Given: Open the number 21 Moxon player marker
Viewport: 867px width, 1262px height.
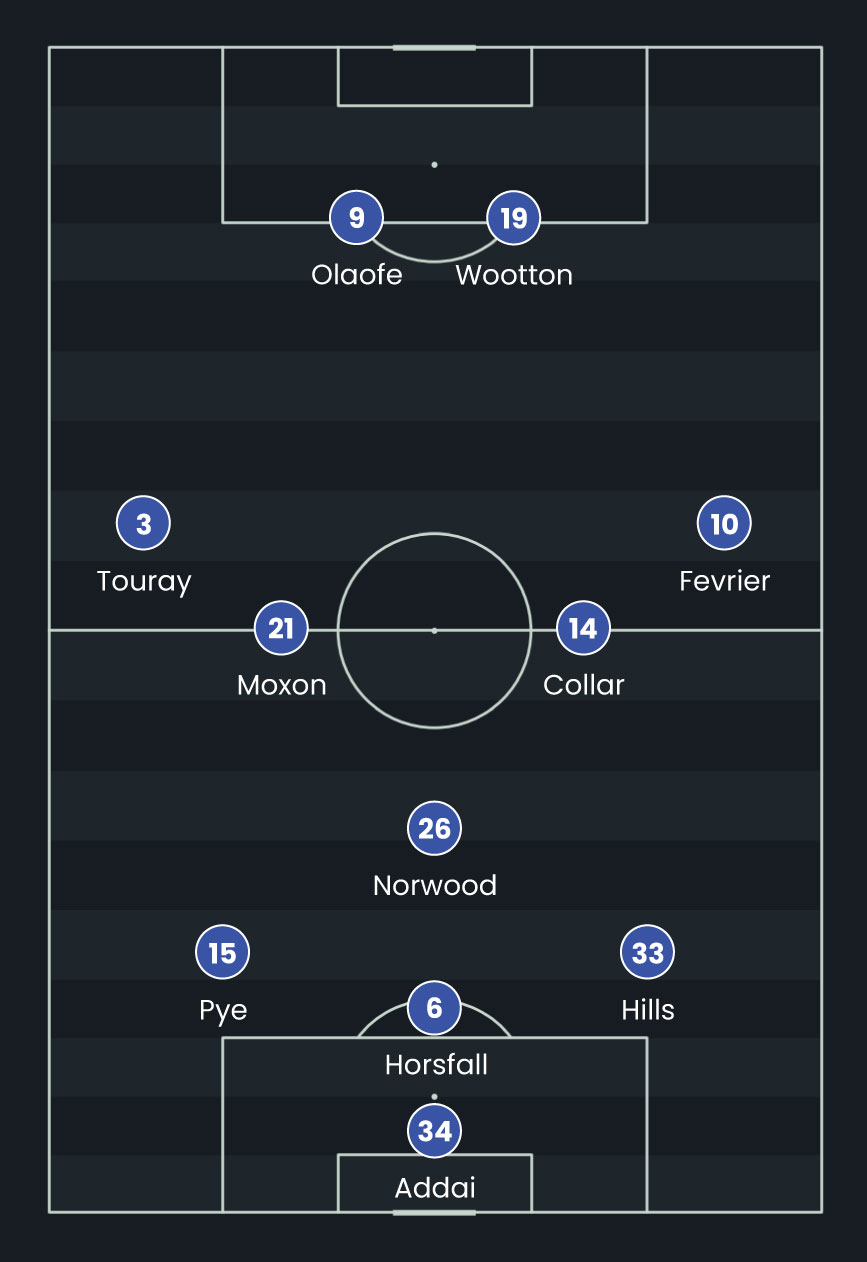Looking at the screenshot, I should [x=281, y=628].
